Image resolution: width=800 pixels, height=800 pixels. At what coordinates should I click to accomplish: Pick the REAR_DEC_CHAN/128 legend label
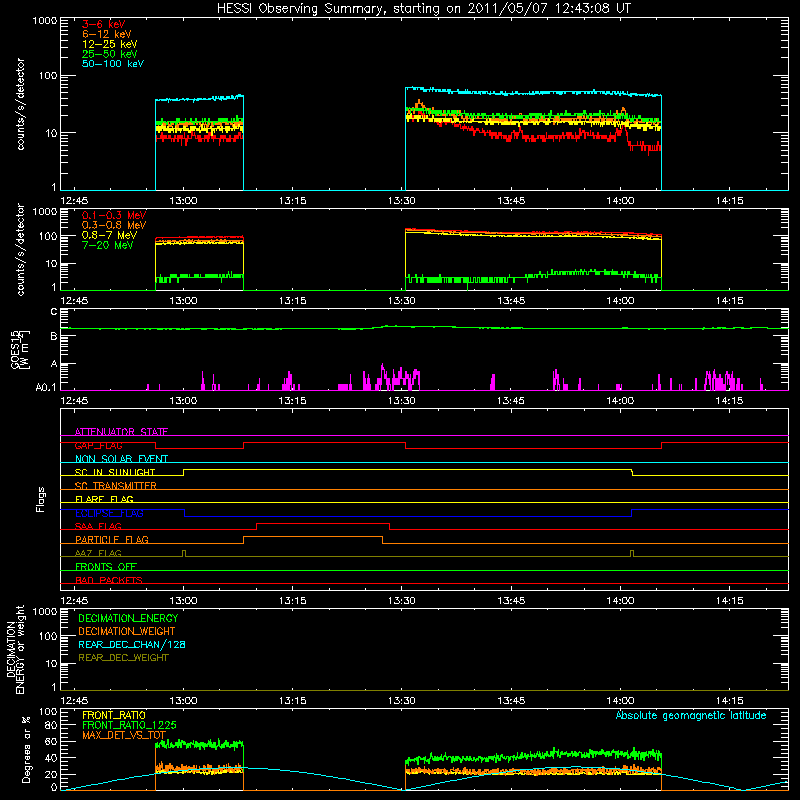132,644
